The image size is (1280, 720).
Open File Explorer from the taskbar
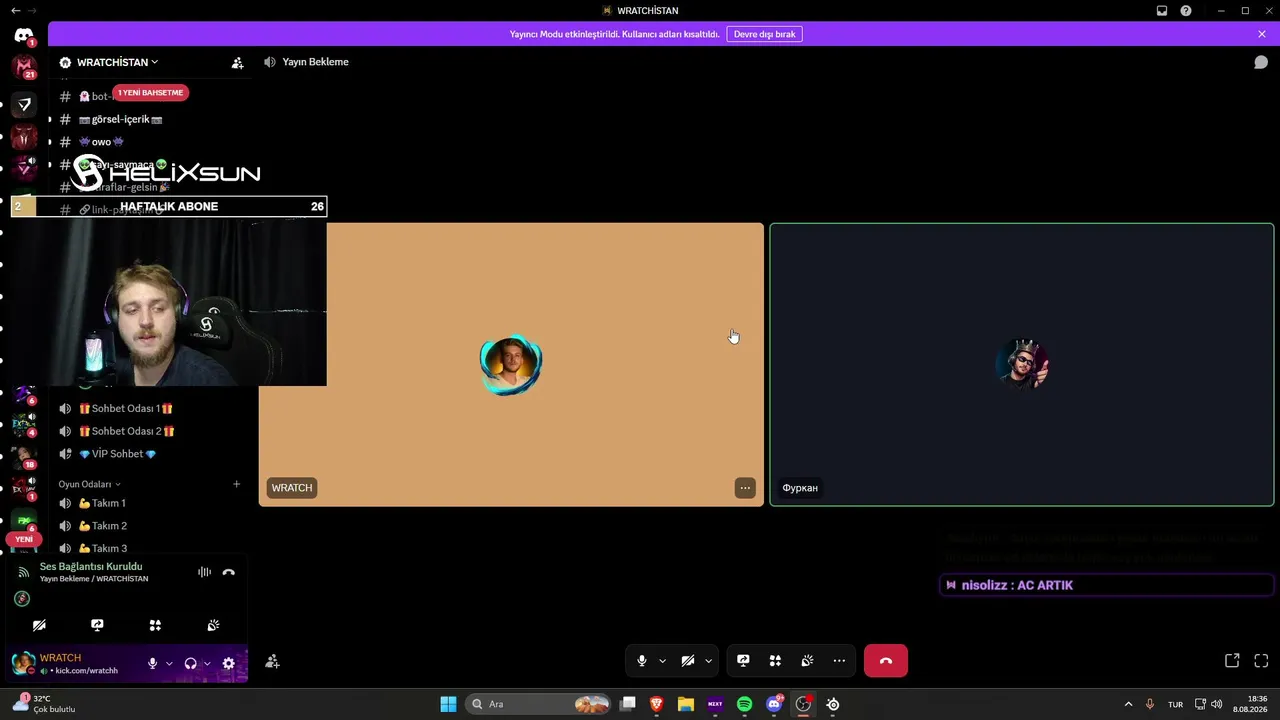[686, 704]
